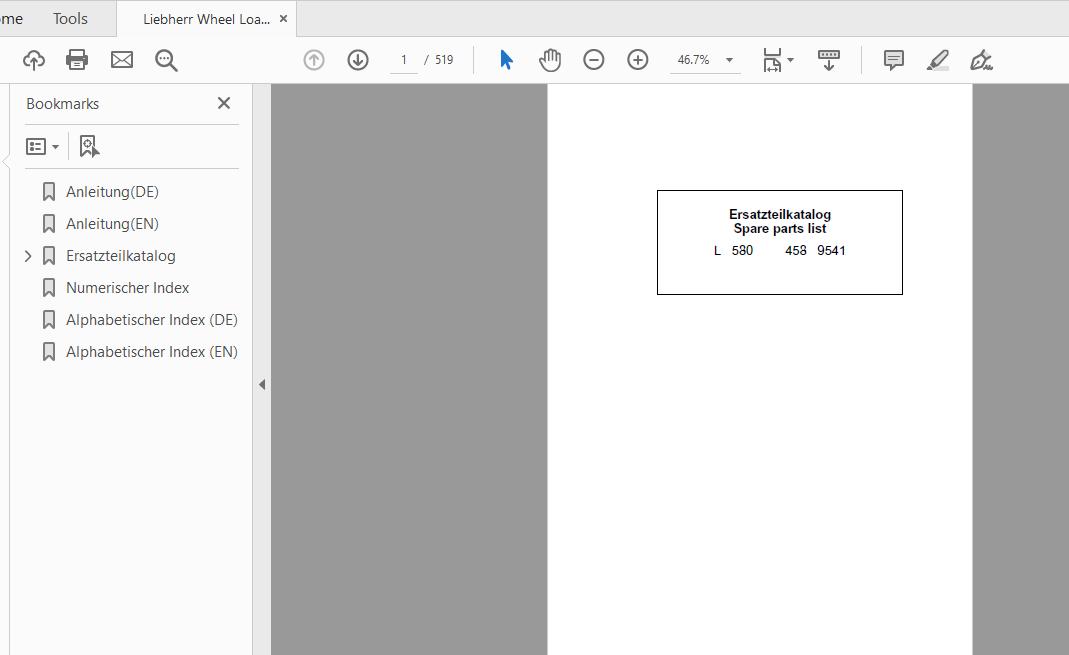Choose the selection arrow tool

point(506,60)
